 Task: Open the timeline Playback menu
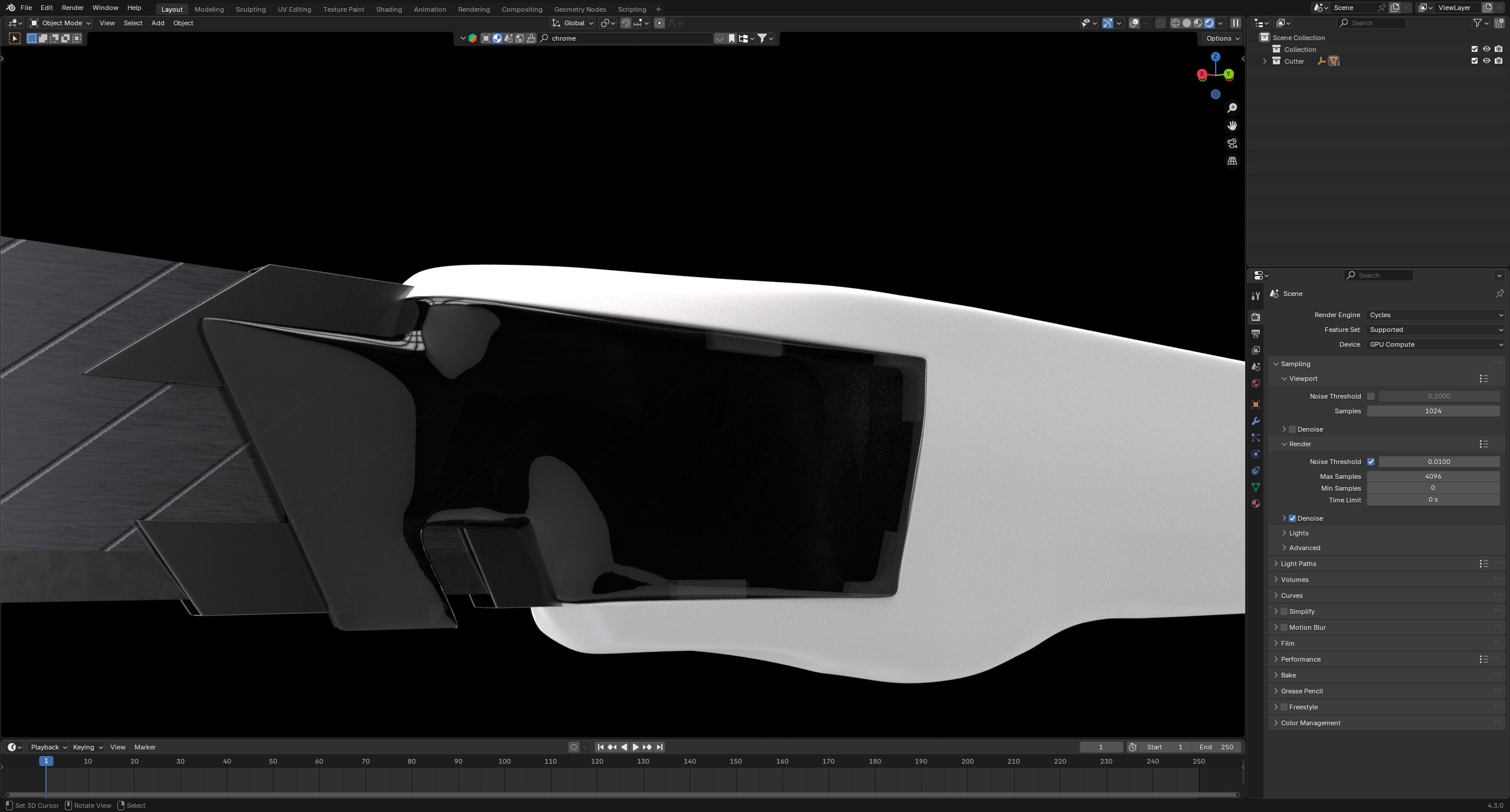pyautogui.click(x=48, y=747)
